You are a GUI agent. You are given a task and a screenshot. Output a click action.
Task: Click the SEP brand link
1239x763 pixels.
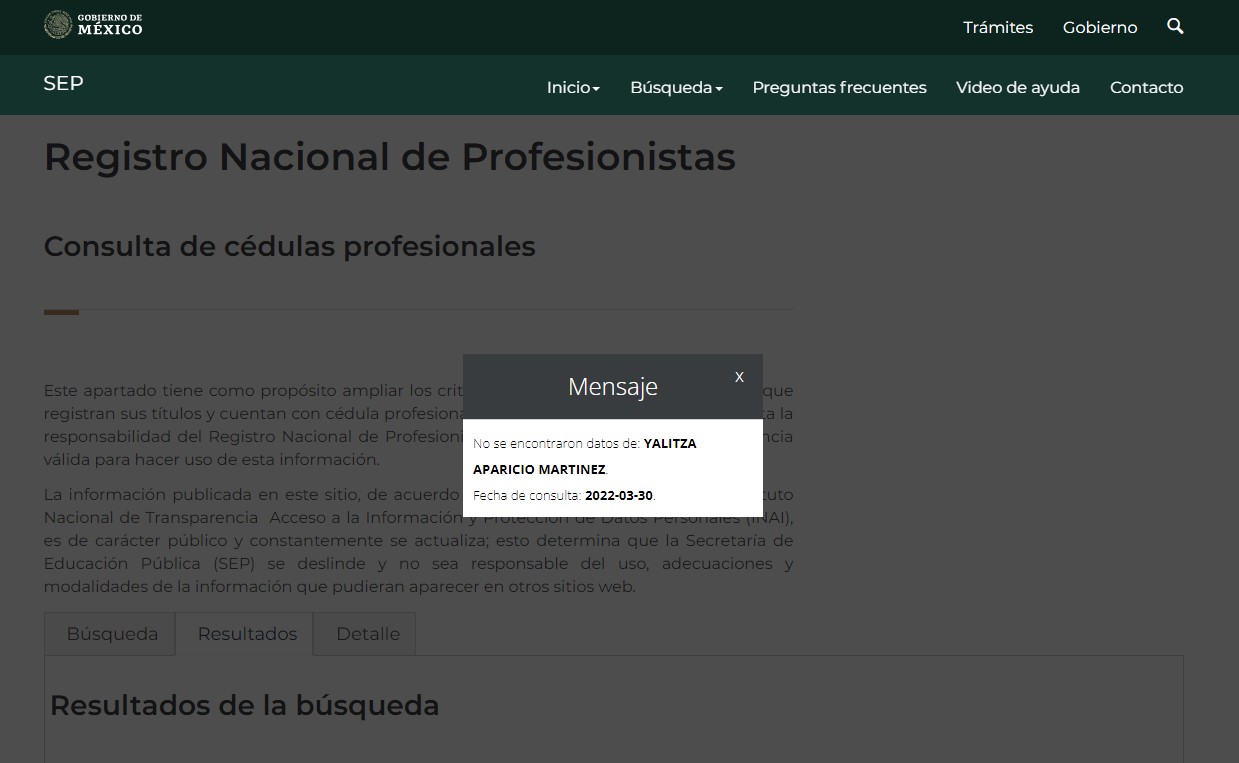point(63,83)
